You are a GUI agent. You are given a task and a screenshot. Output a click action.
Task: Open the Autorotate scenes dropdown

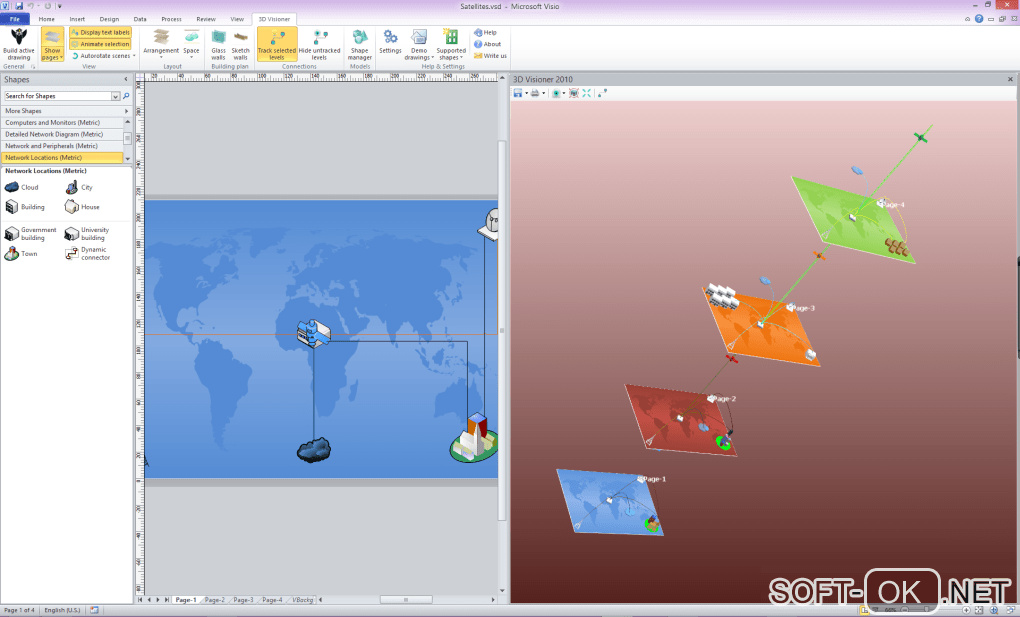(103, 56)
